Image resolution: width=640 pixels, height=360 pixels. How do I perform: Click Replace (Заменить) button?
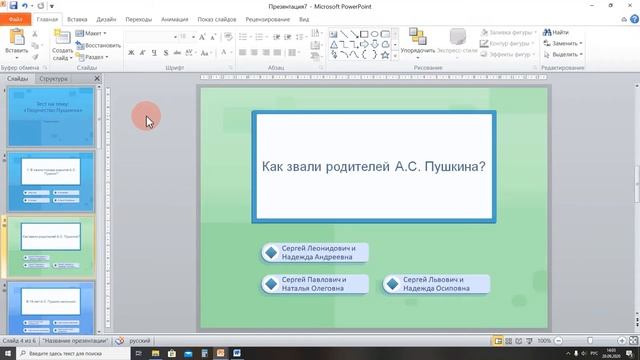tap(563, 43)
